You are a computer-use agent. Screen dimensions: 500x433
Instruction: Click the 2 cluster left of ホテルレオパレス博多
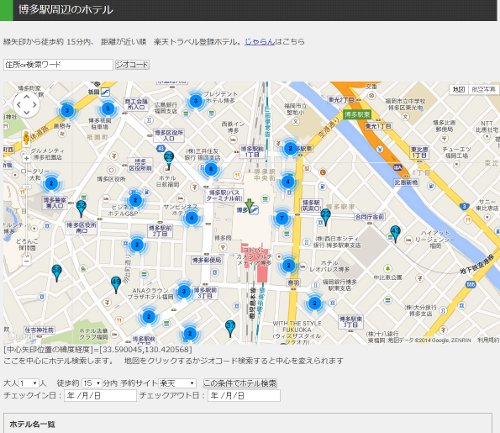coord(288,265)
